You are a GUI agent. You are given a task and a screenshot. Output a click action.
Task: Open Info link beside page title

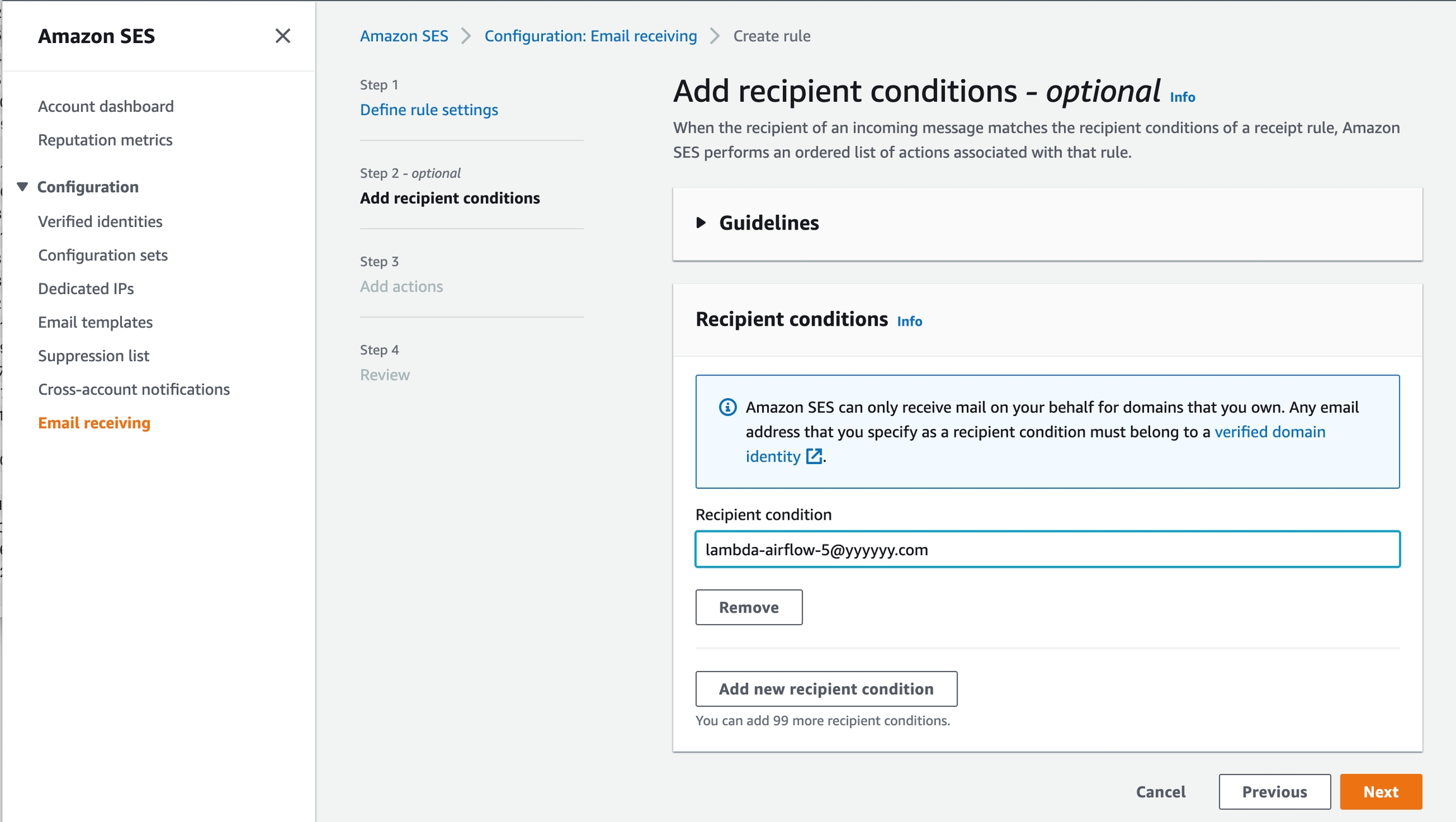(1182, 97)
